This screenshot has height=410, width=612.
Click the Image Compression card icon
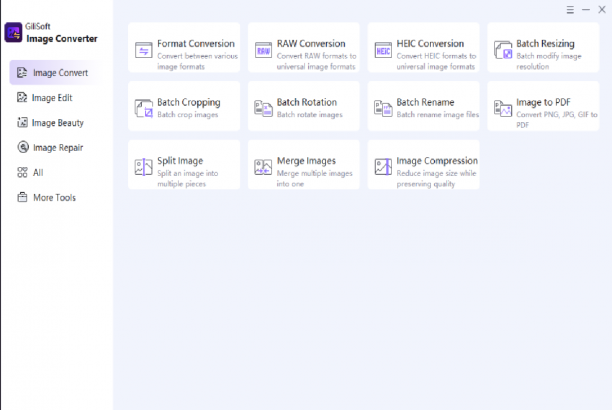[x=383, y=167]
